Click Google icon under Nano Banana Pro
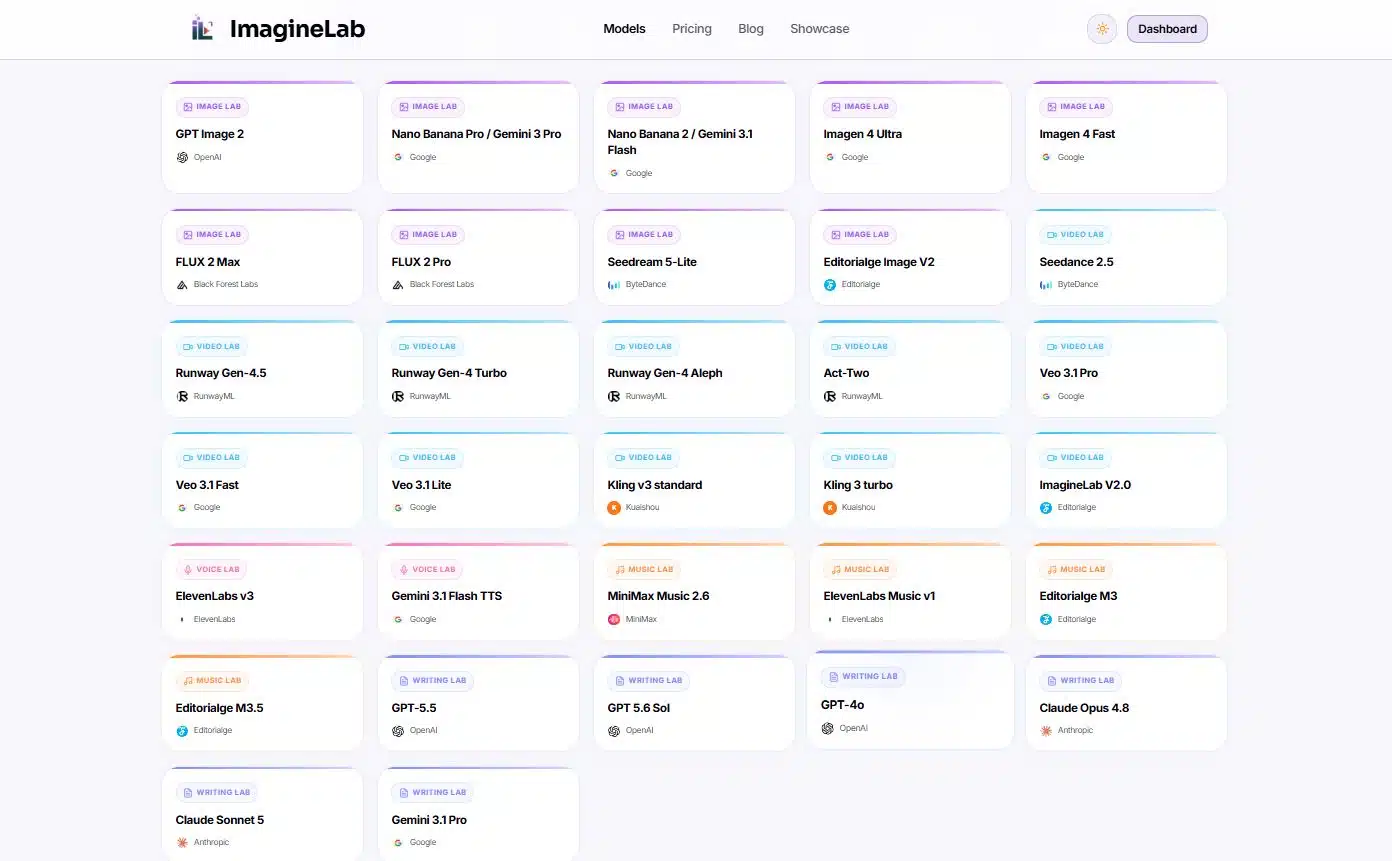 pos(398,157)
